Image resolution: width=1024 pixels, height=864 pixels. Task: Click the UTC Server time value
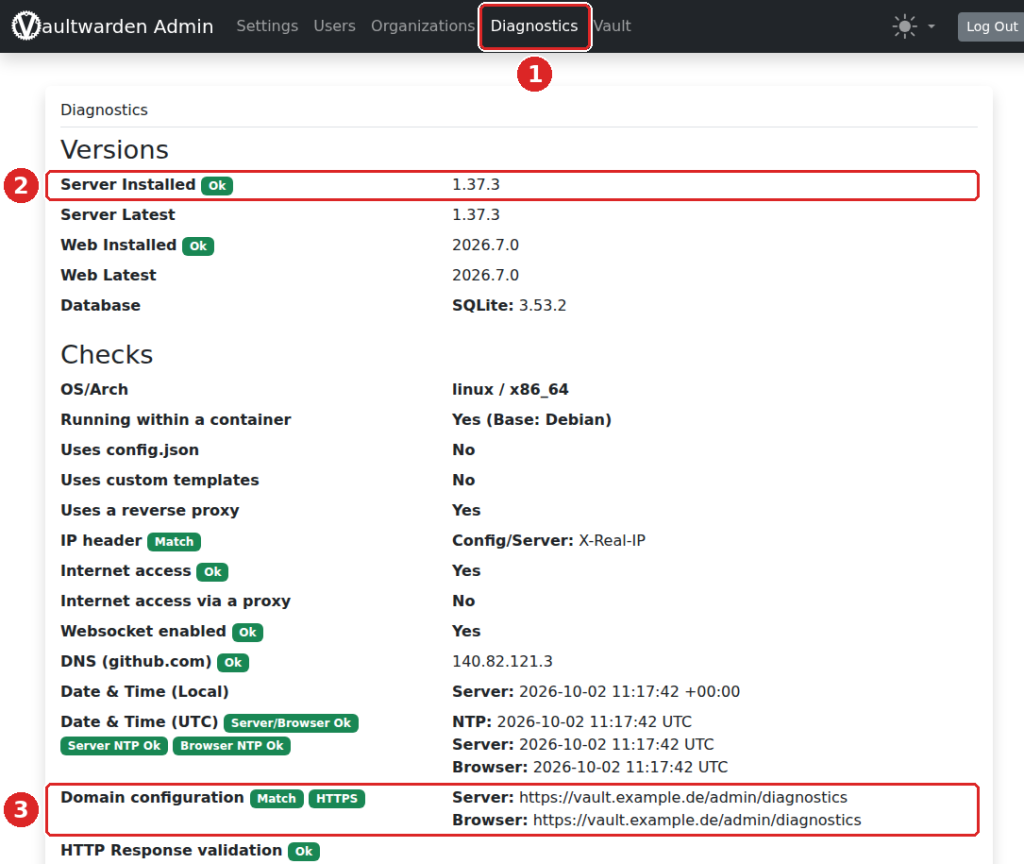[583, 744]
